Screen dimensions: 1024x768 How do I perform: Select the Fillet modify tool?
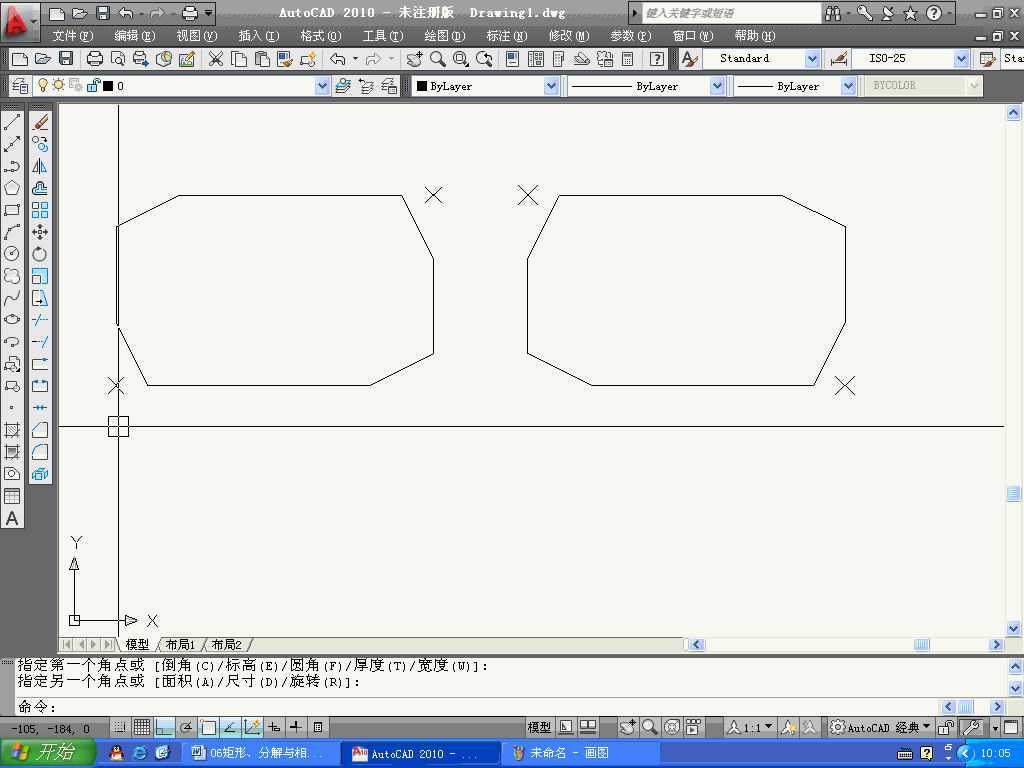click(x=40, y=452)
